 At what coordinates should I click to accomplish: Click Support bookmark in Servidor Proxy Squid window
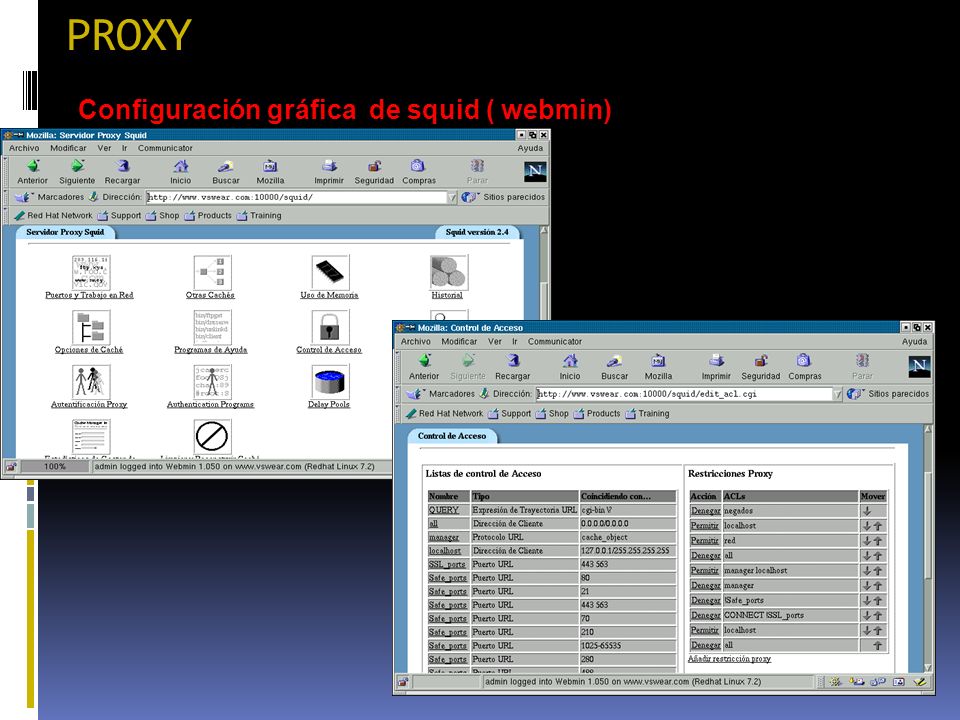pyautogui.click(x=119, y=216)
